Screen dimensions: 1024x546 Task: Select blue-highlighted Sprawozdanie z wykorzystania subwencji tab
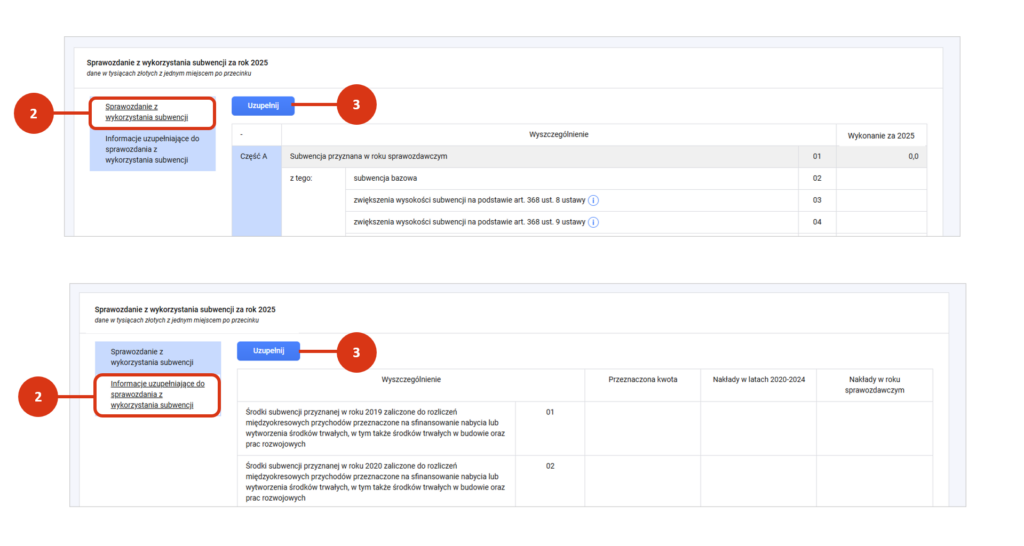[152, 357]
